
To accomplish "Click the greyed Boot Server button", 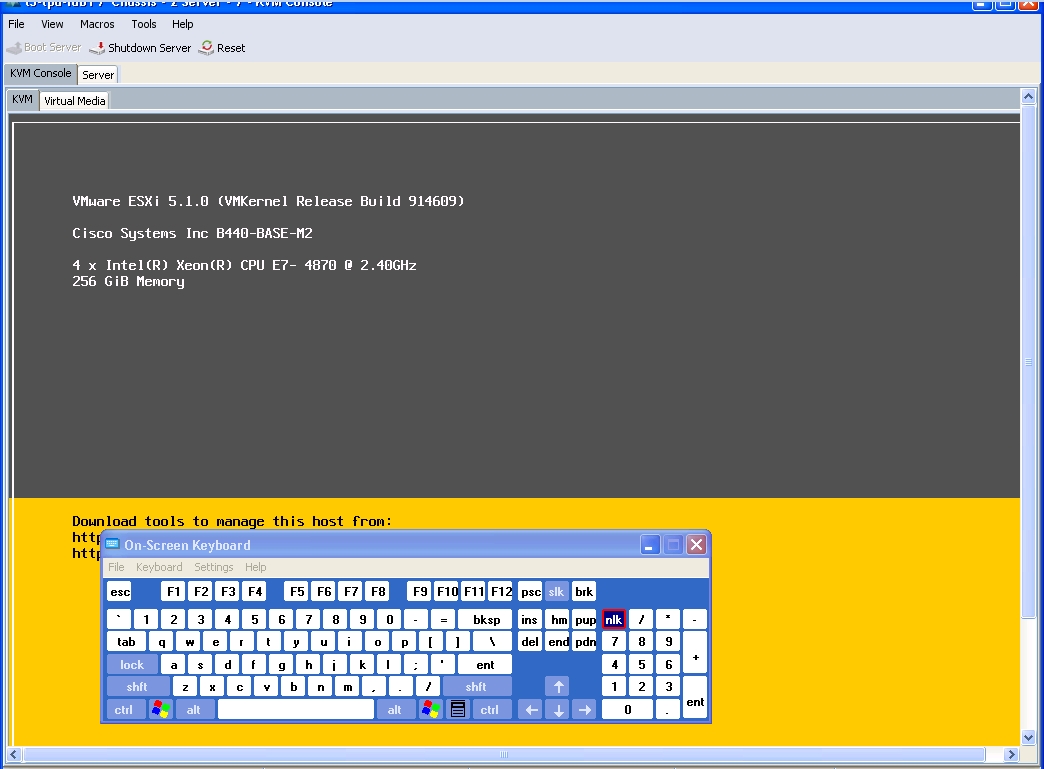I will pyautogui.click(x=44, y=48).
